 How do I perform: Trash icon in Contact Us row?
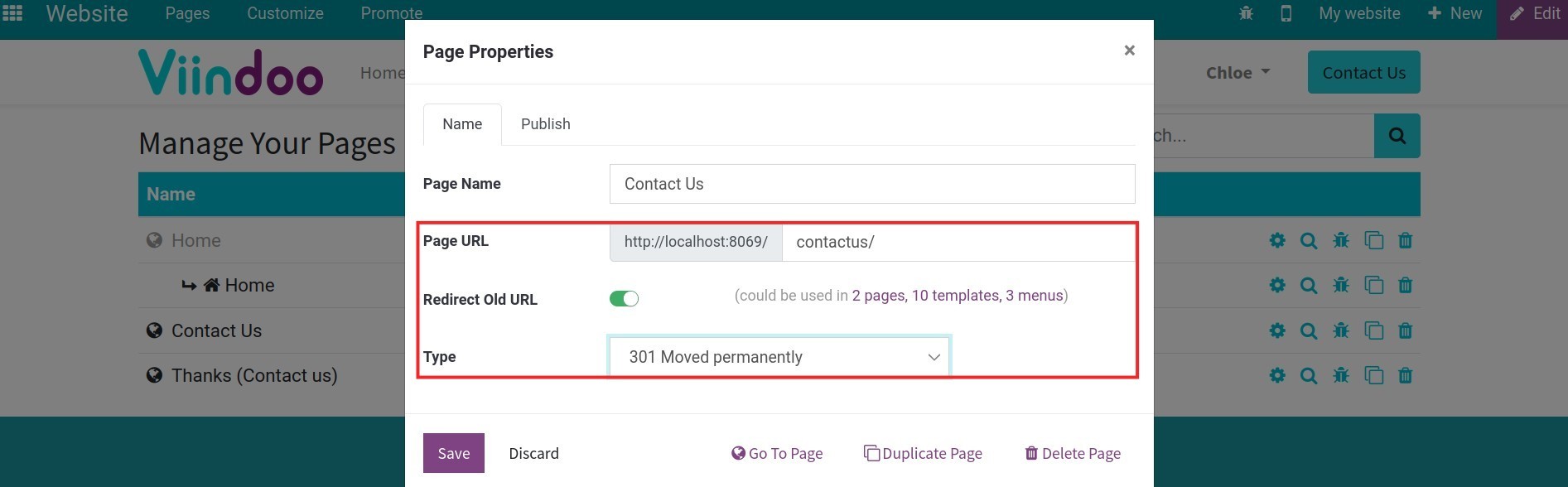pyautogui.click(x=1405, y=330)
